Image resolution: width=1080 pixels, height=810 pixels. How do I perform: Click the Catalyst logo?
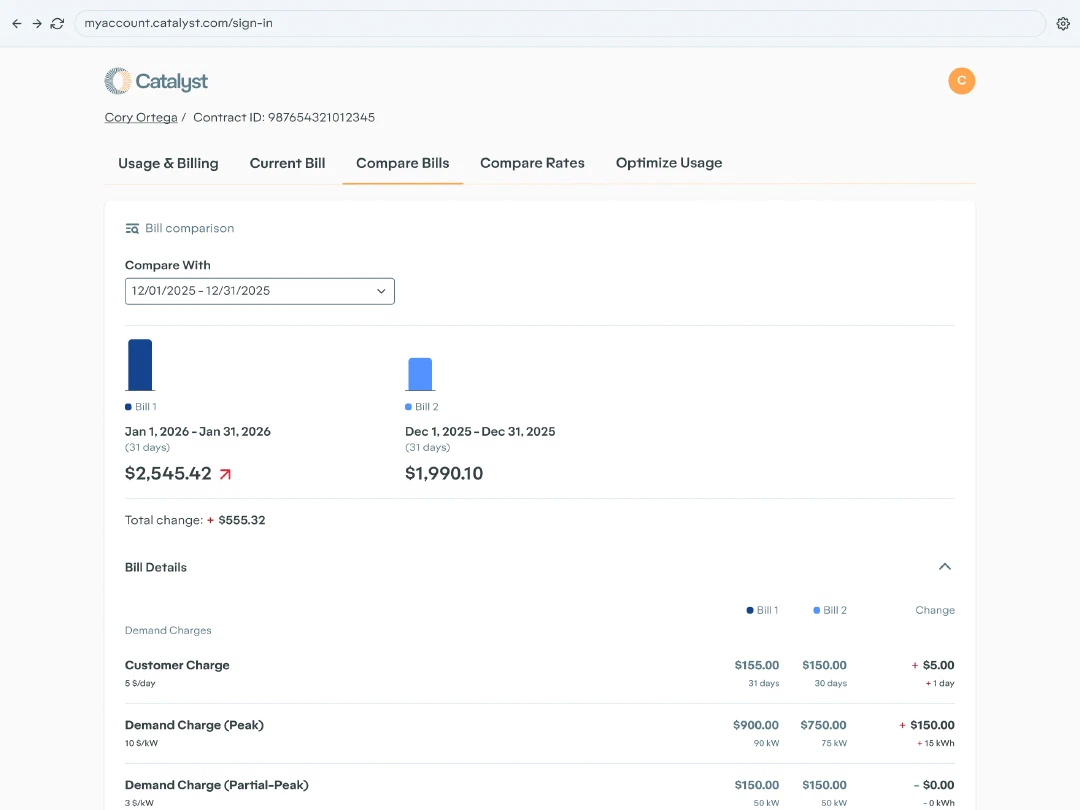156,81
